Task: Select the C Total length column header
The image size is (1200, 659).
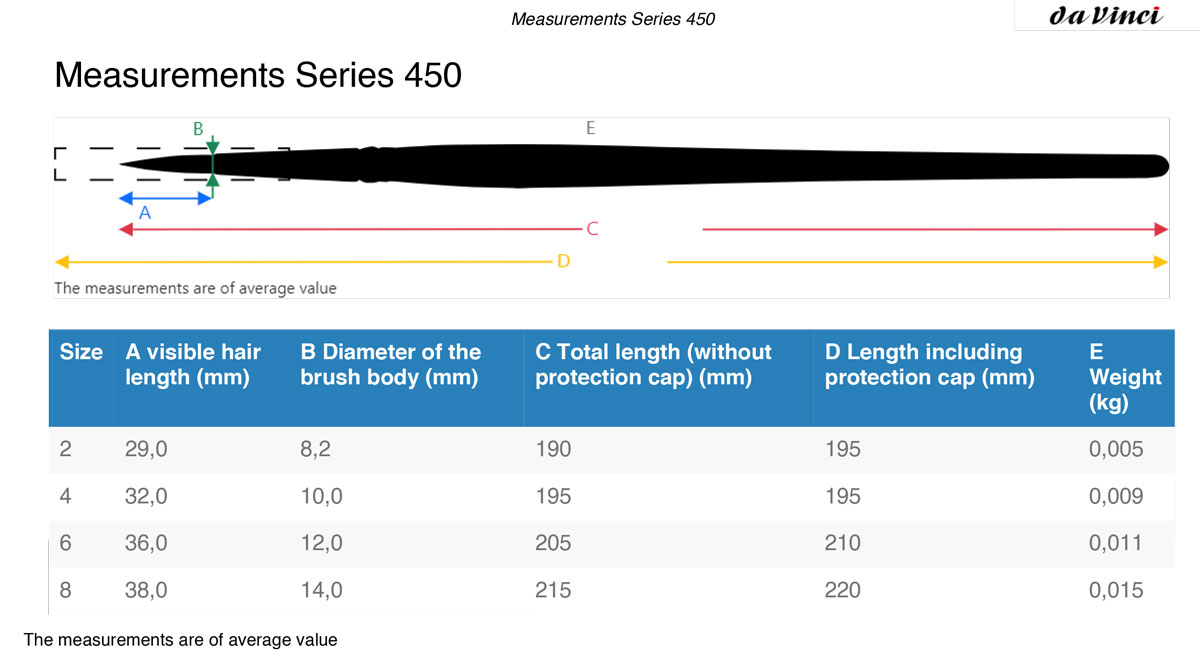Action: pos(654,365)
